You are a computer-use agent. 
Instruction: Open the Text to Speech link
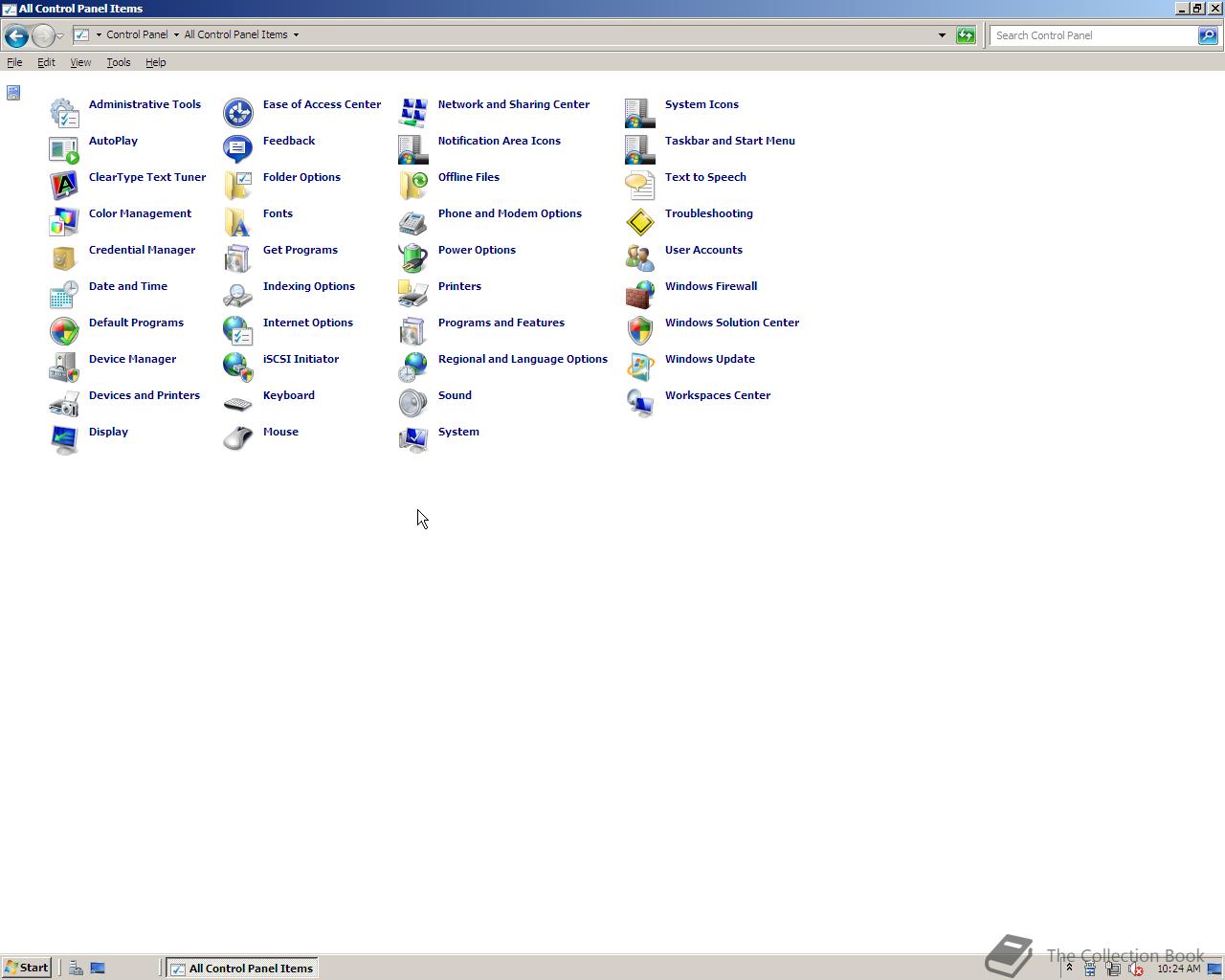(705, 177)
